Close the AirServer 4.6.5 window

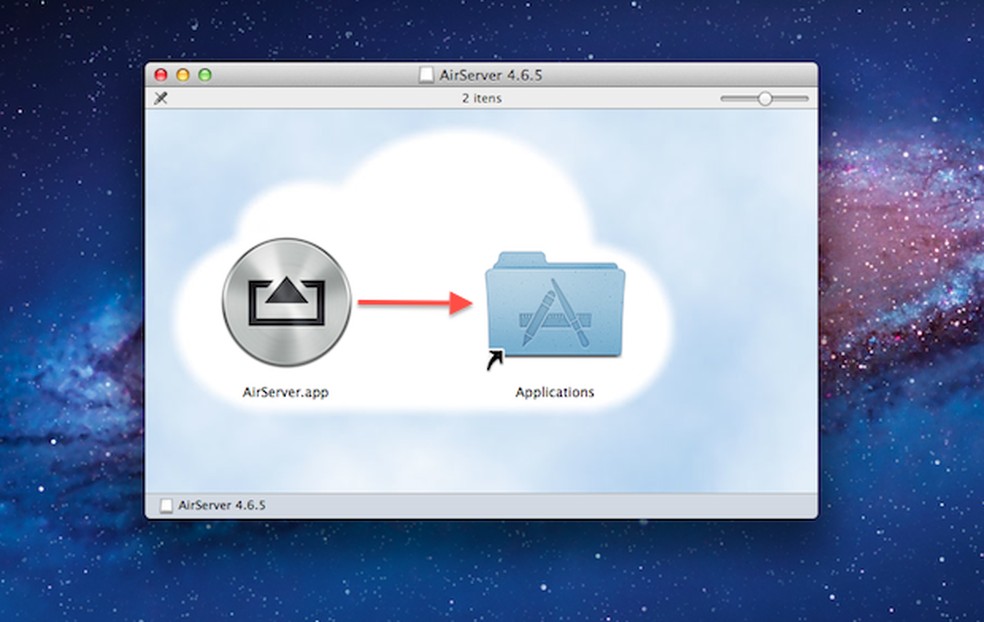(161, 75)
